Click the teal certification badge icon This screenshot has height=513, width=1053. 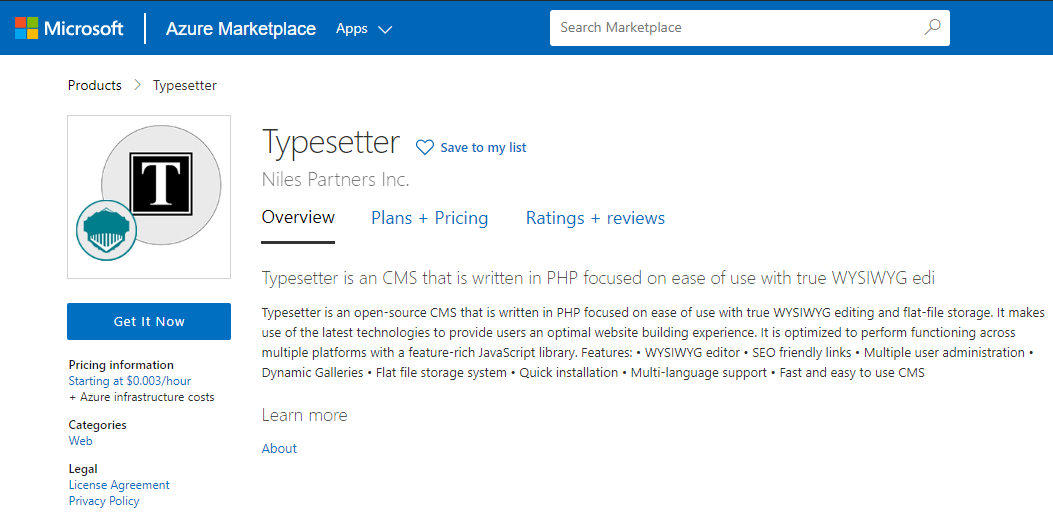106,230
